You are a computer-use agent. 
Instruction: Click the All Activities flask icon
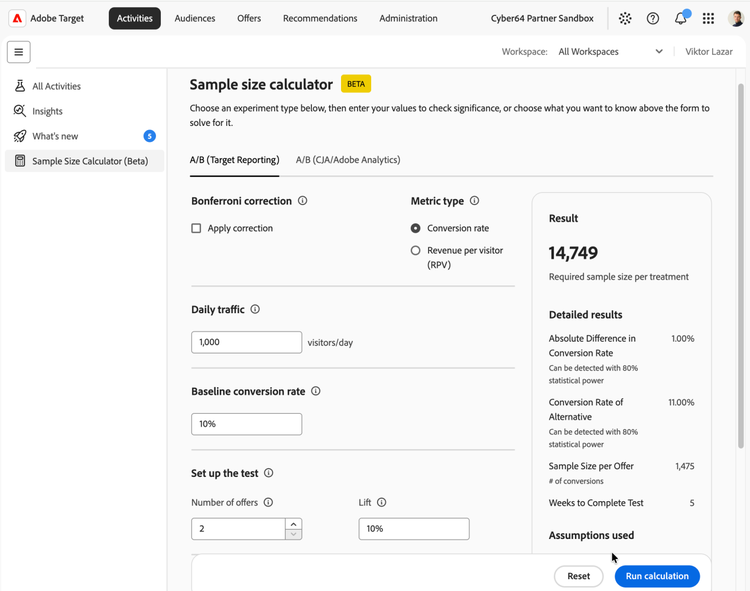20,86
